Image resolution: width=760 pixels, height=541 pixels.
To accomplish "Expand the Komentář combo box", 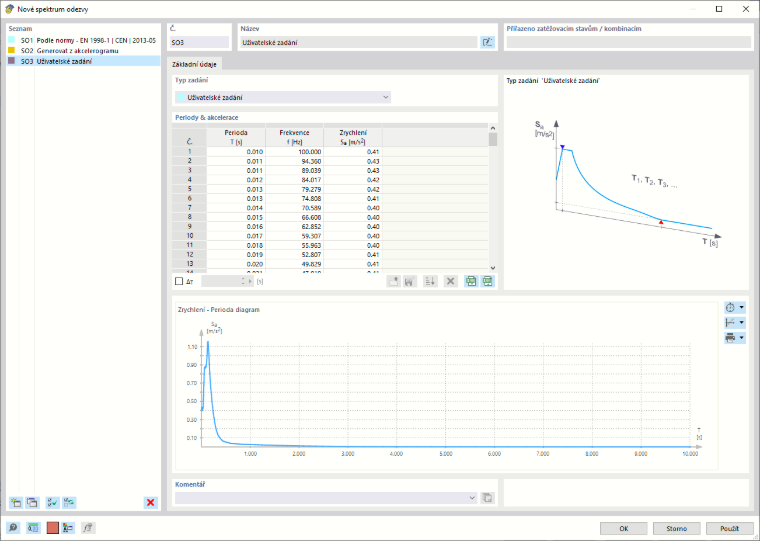I will tap(473, 498).
